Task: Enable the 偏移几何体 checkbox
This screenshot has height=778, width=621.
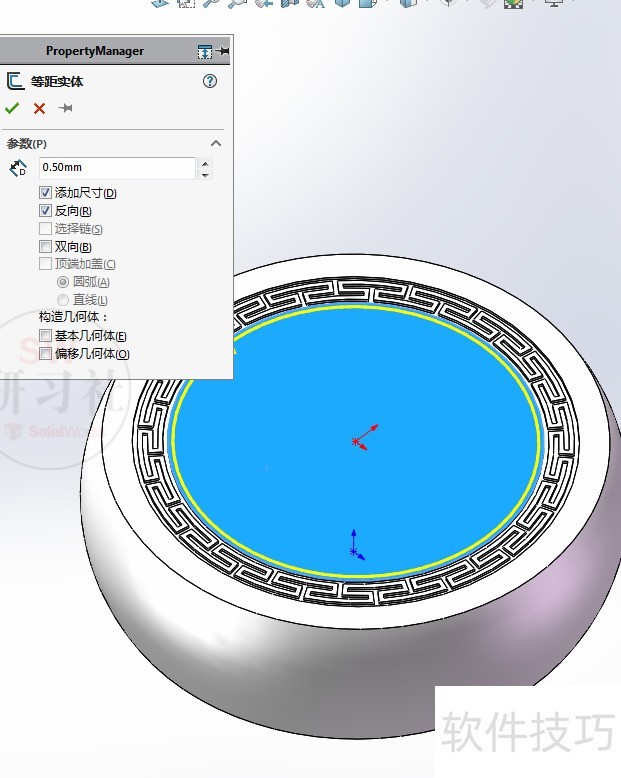Action: (45, 354)
